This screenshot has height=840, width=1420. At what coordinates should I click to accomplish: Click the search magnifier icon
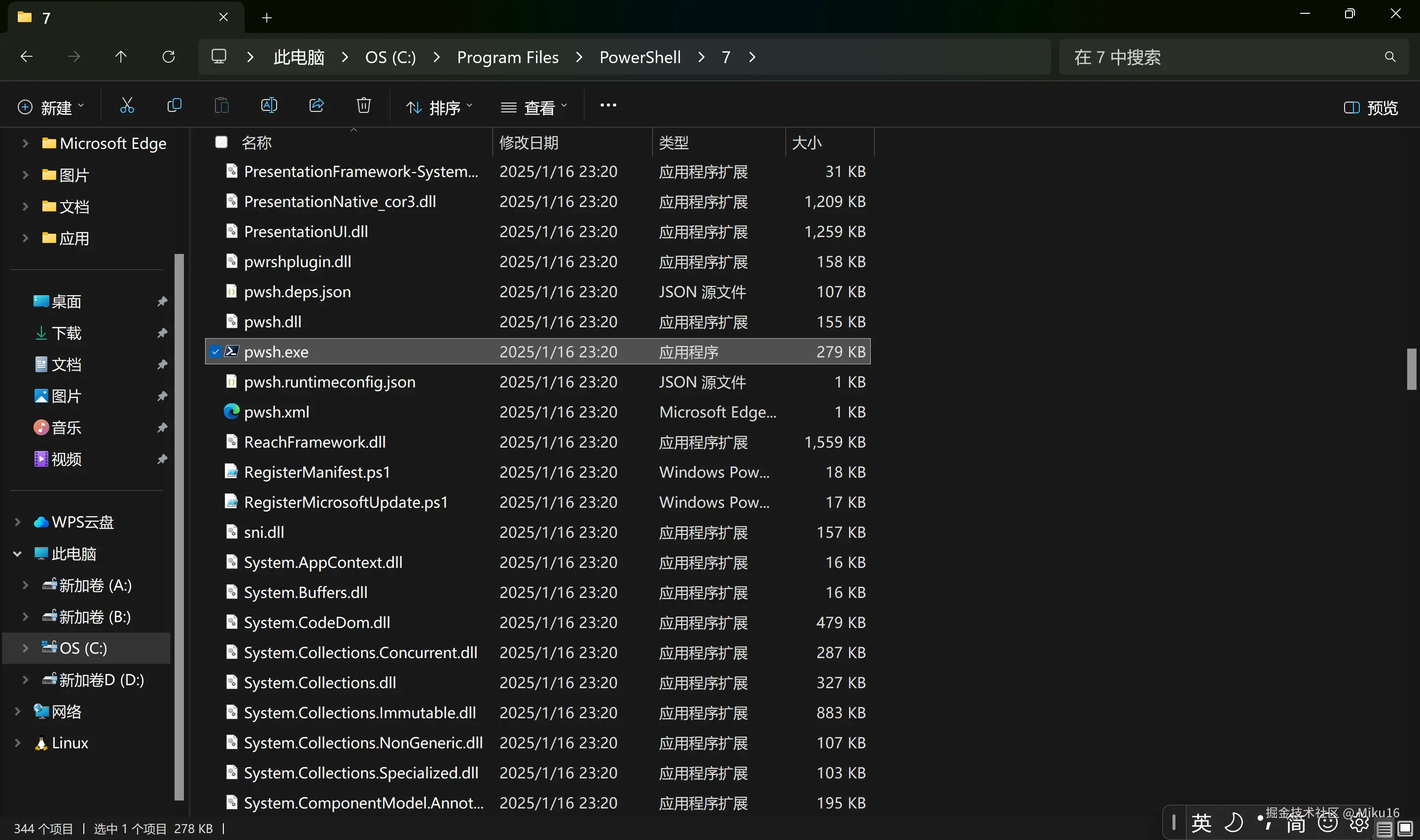(x=1389, y=57)
